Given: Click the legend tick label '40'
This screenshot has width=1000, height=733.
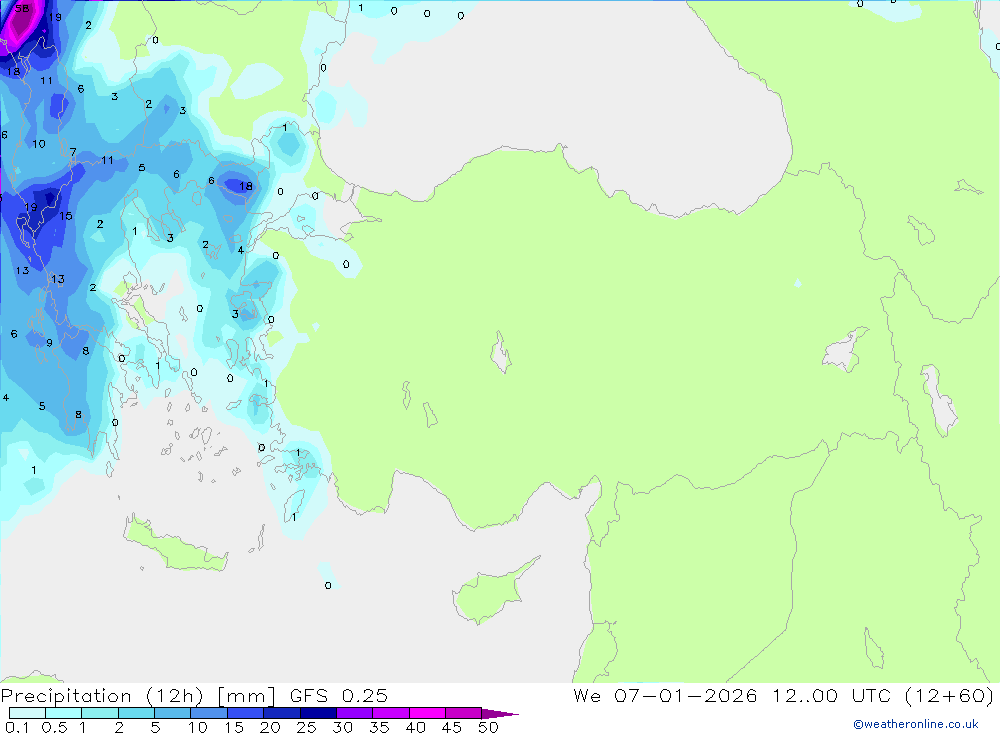Looking at the screenshot, I should pyautogui.click(x=416, y=727).
